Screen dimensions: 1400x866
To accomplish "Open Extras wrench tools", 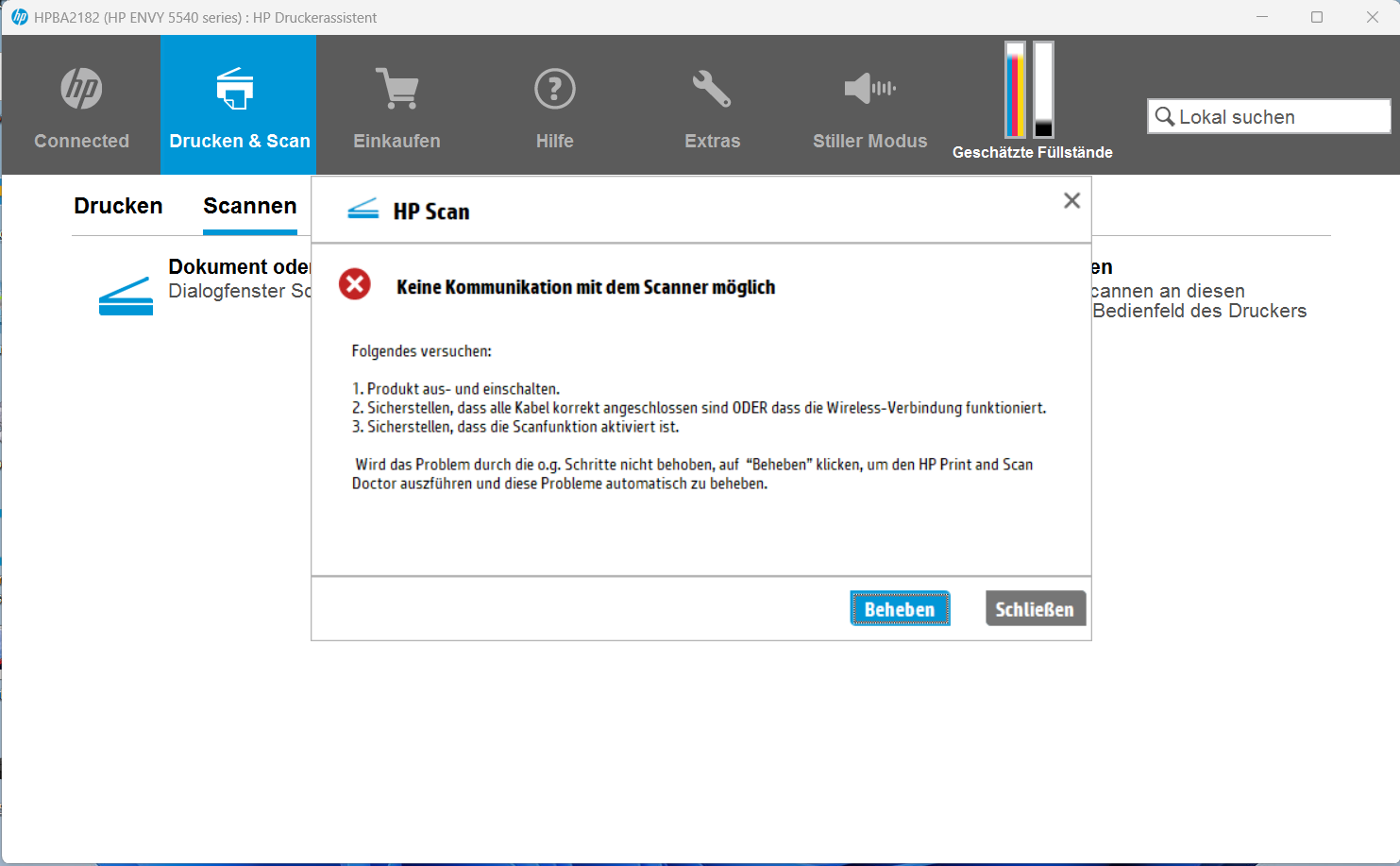I will click(x=712, y=90).
